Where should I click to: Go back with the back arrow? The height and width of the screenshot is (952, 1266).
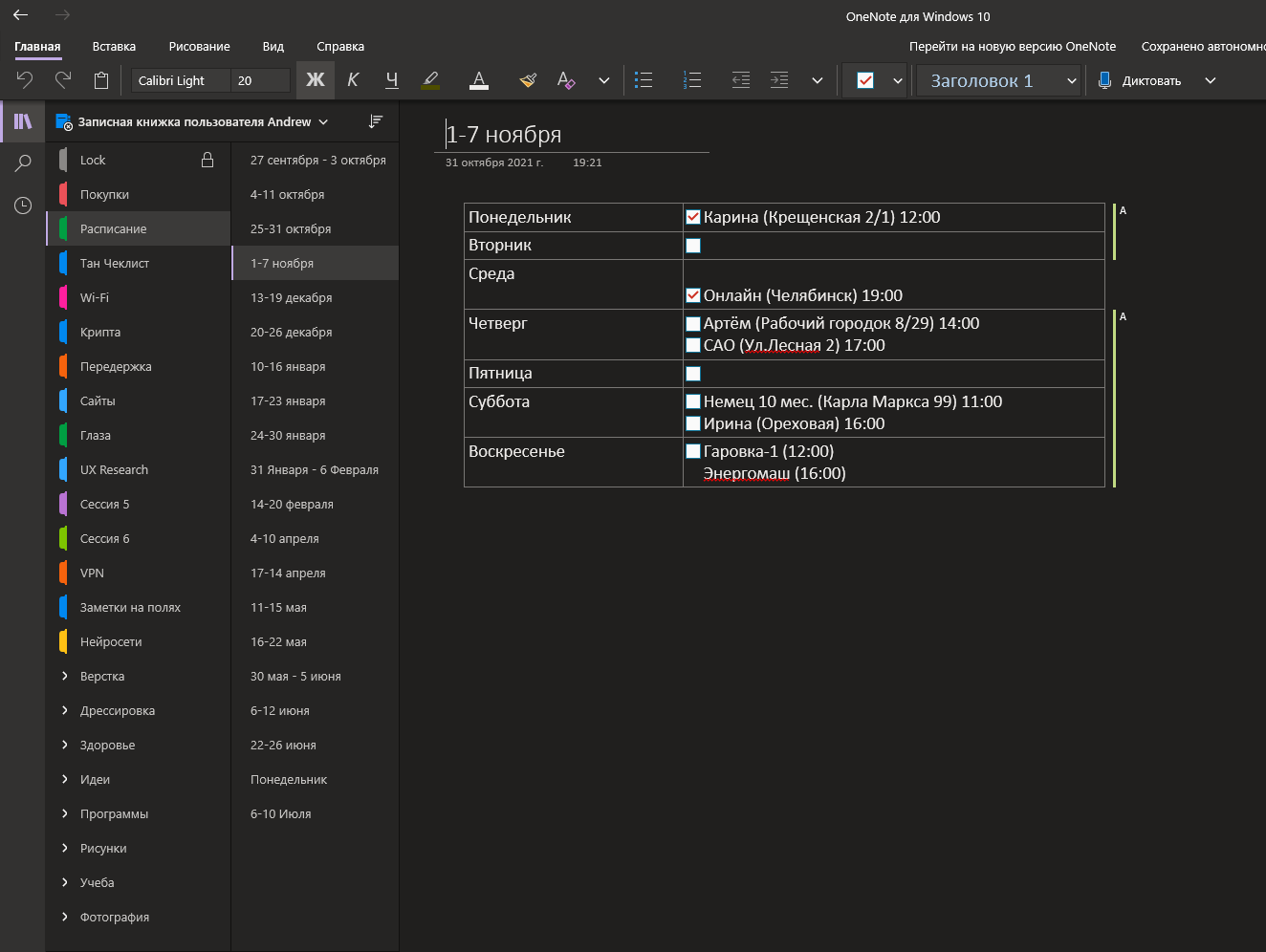click(21, 15)
